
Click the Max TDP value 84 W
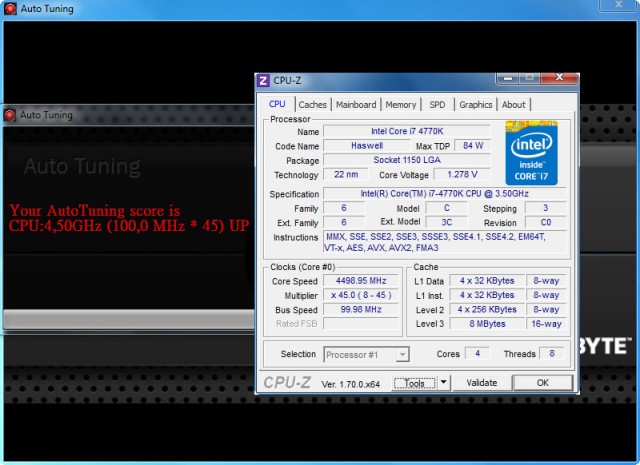click(x=473, y=146)
